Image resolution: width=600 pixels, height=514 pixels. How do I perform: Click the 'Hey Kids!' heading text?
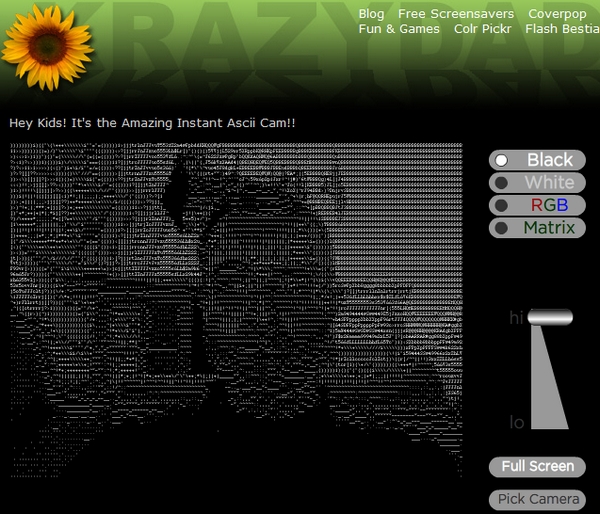tap(152, 123)
